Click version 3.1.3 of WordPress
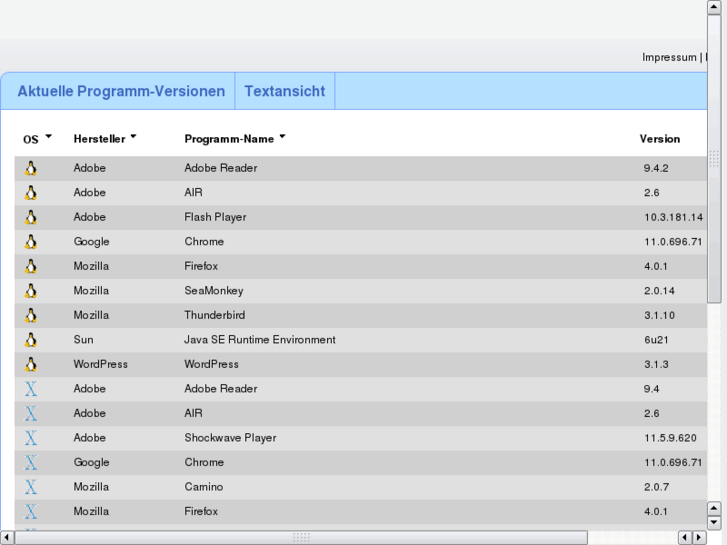Viewport: 727px width, 545px height. click(x=656, y=365)
